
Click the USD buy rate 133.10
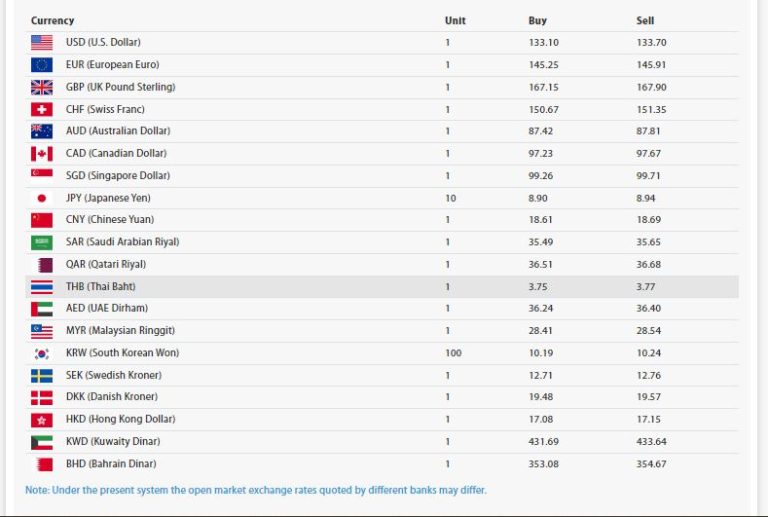[544, 43]
